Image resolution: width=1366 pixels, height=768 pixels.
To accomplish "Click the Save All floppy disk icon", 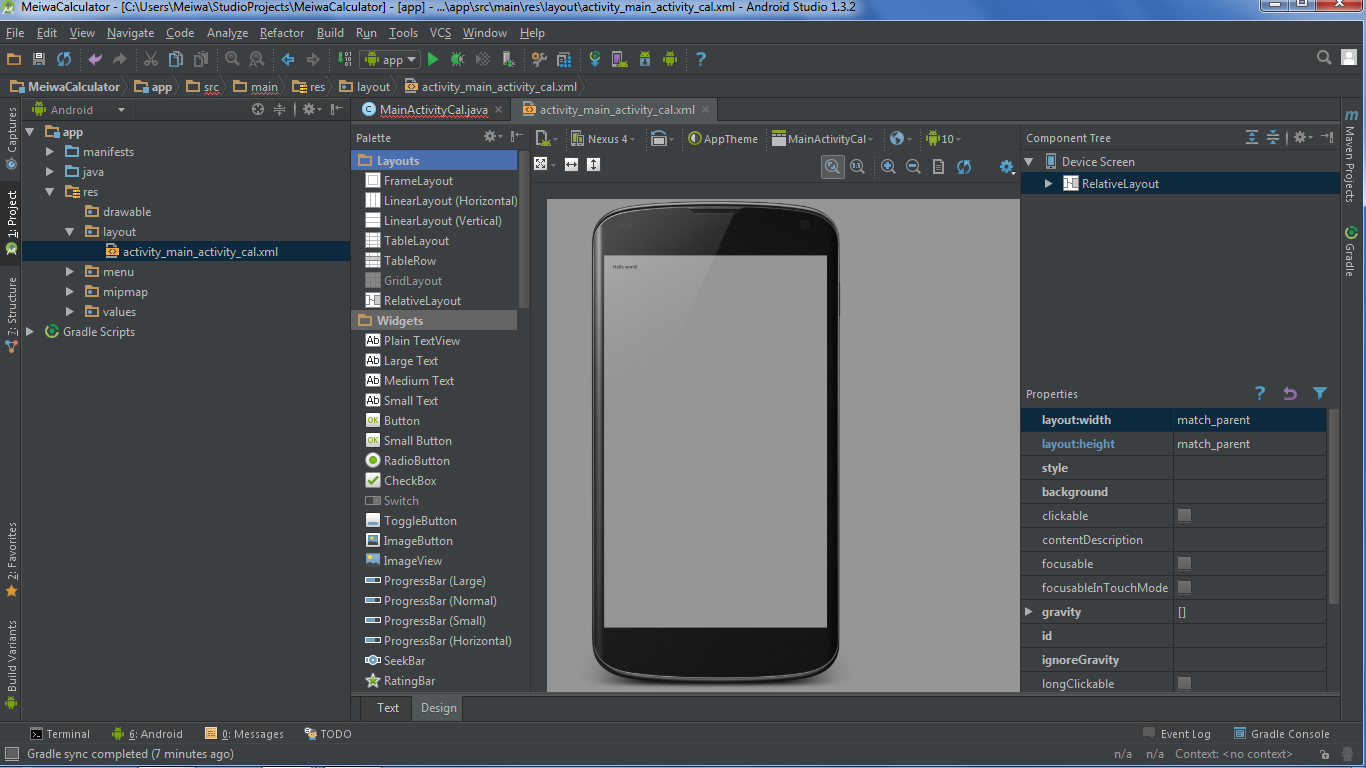I will coord(39,59).
